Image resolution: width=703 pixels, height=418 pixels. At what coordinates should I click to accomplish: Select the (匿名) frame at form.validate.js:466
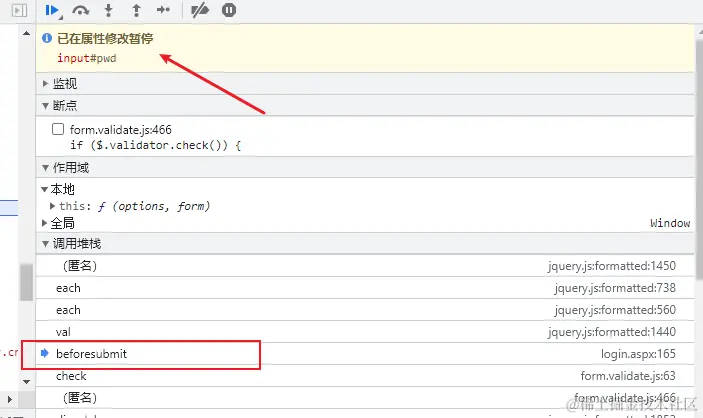[x=365, y=398]
